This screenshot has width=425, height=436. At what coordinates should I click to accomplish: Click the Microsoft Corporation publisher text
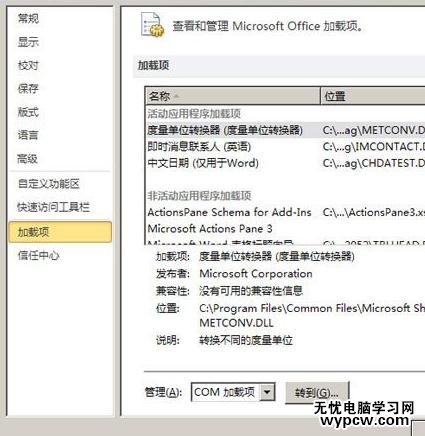[x=256, y=274]
